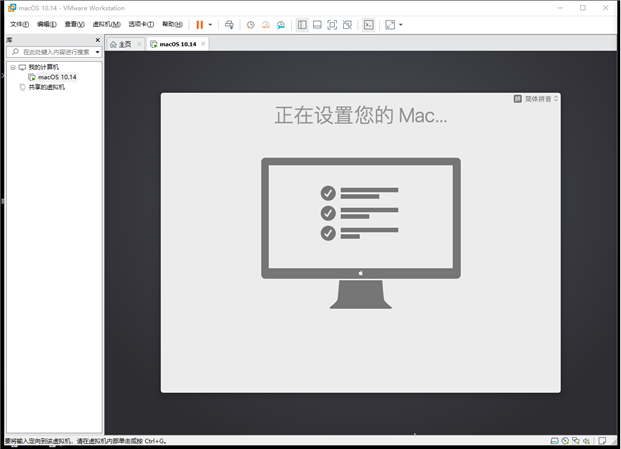Switch to Unity mode icon
The image size is (621, 449).
pos(347,25)
